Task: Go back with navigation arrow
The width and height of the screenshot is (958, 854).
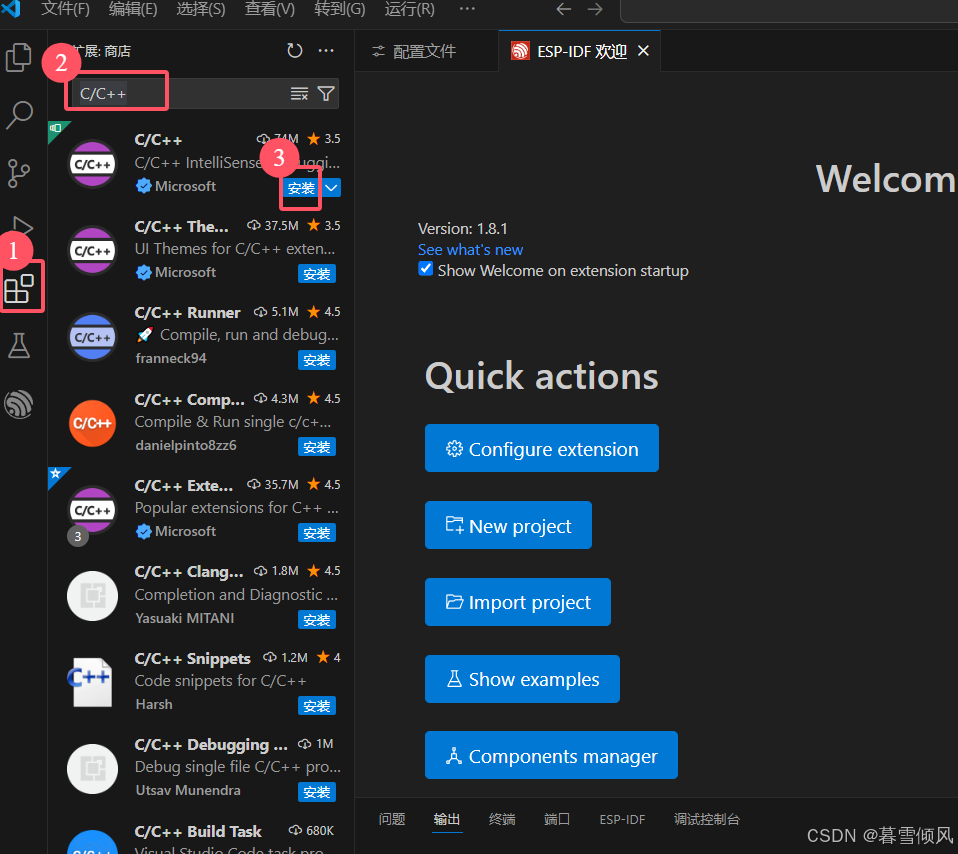Action: pos(564,9)
